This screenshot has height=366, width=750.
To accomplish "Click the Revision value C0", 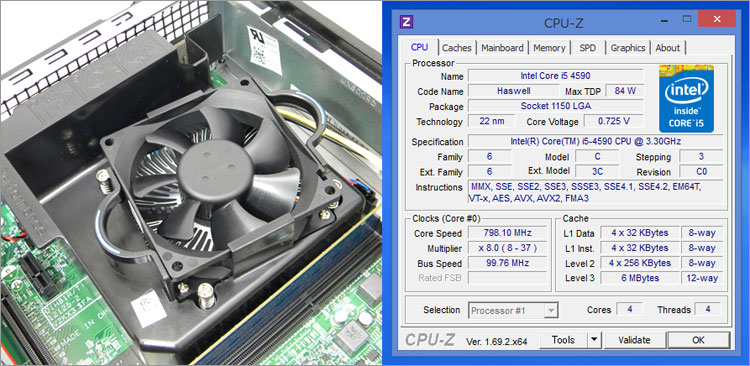I will click(701, 171).
